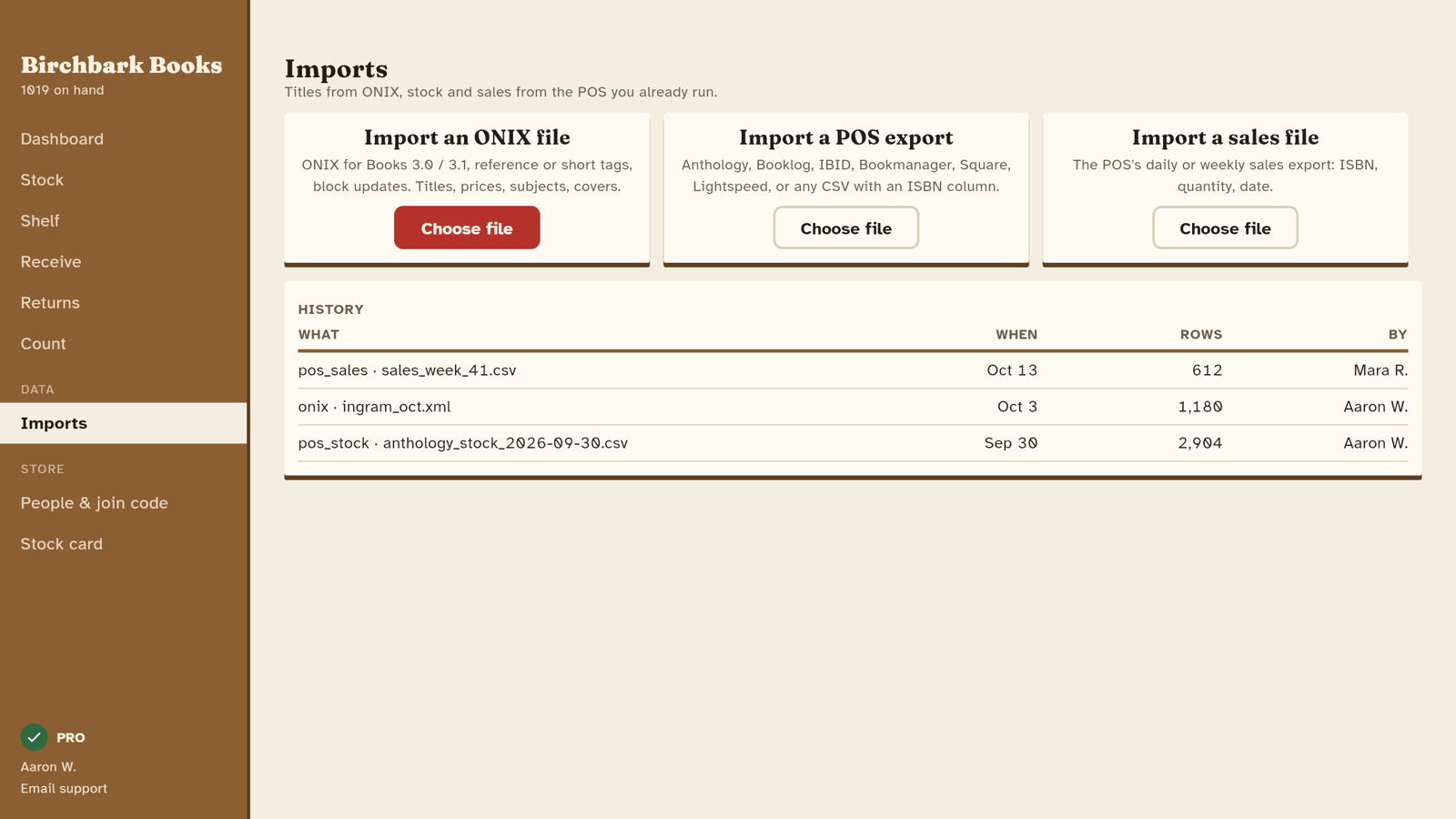Click the Import an ONIX file heading

point(467,137)
